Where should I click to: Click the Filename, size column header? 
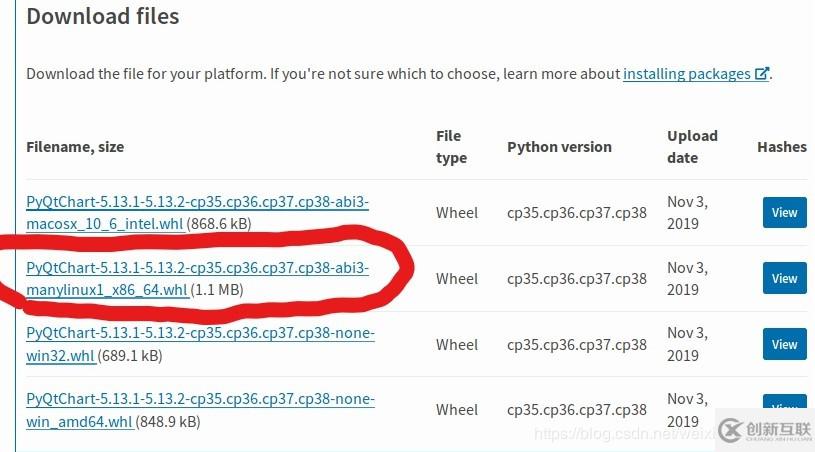click(75, 147)
